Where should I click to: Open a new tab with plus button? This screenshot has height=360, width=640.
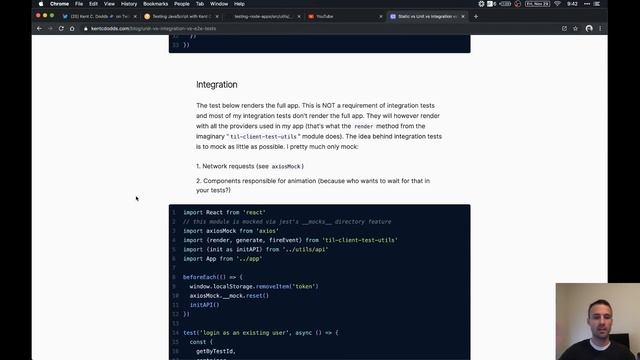(x=476, y=16)
